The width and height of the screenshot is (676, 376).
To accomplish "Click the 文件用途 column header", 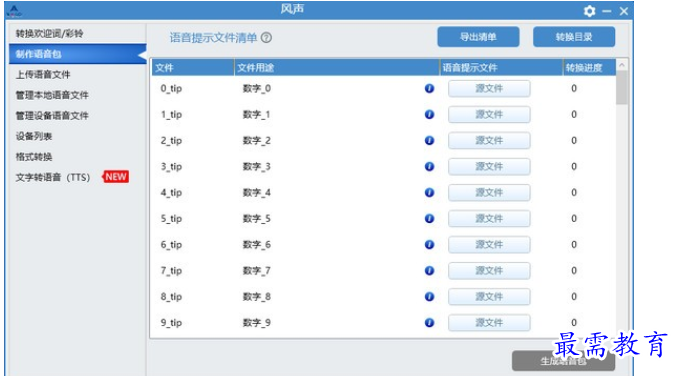I will (x=337, y=68).
